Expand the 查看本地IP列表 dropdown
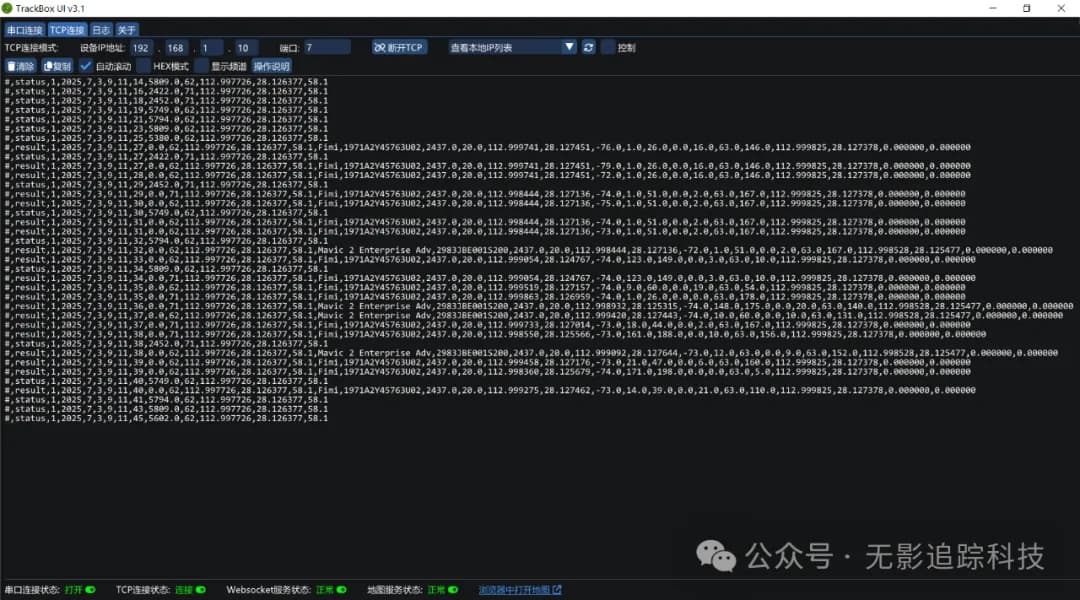The image size is (1080, 600). (569, 47)
